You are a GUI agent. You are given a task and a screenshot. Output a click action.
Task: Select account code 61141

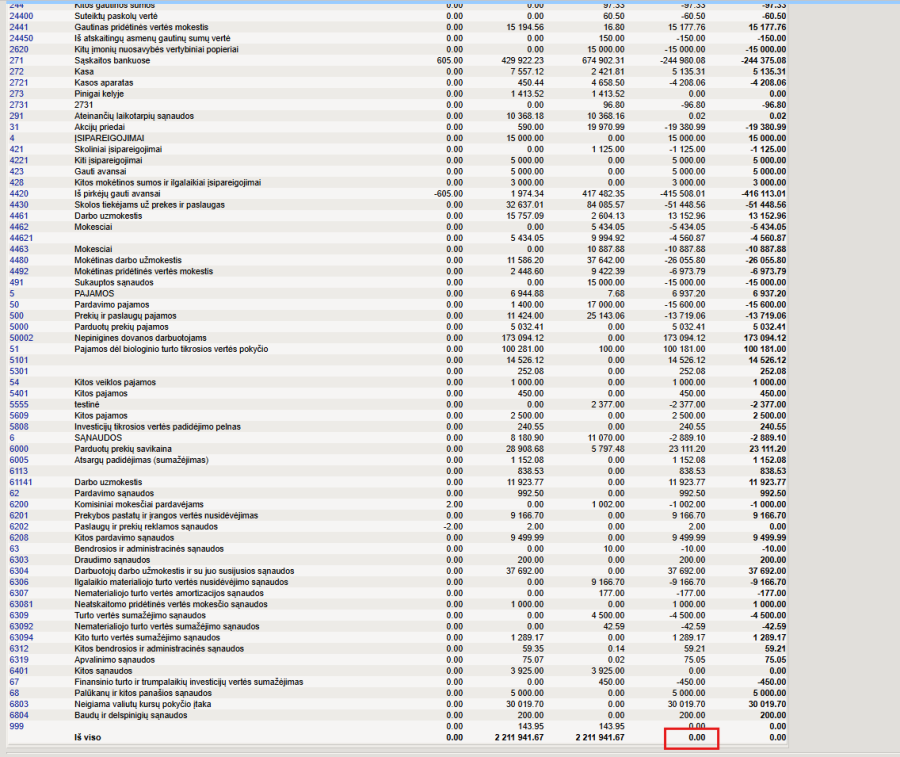click(21, 481)
